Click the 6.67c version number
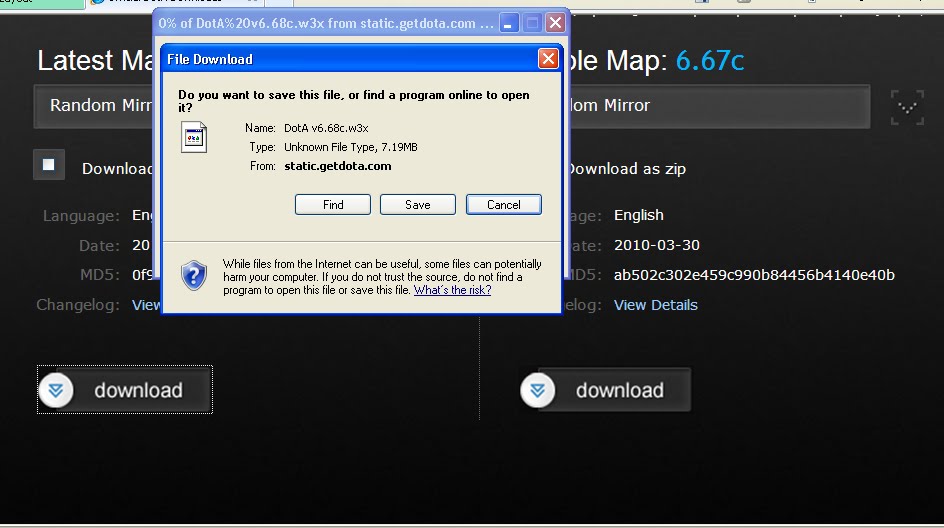Screen dimensions: 944x528 point(710,60)
